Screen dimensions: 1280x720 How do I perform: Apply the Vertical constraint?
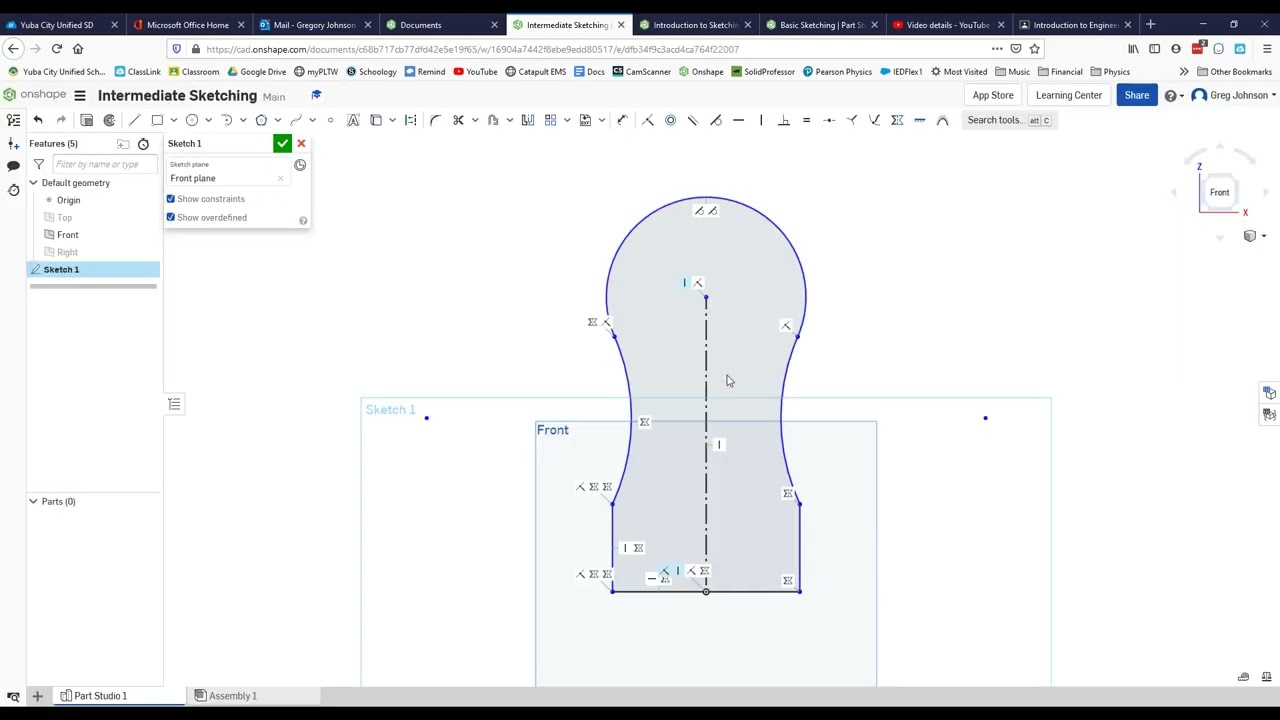[x=761, y=120]
